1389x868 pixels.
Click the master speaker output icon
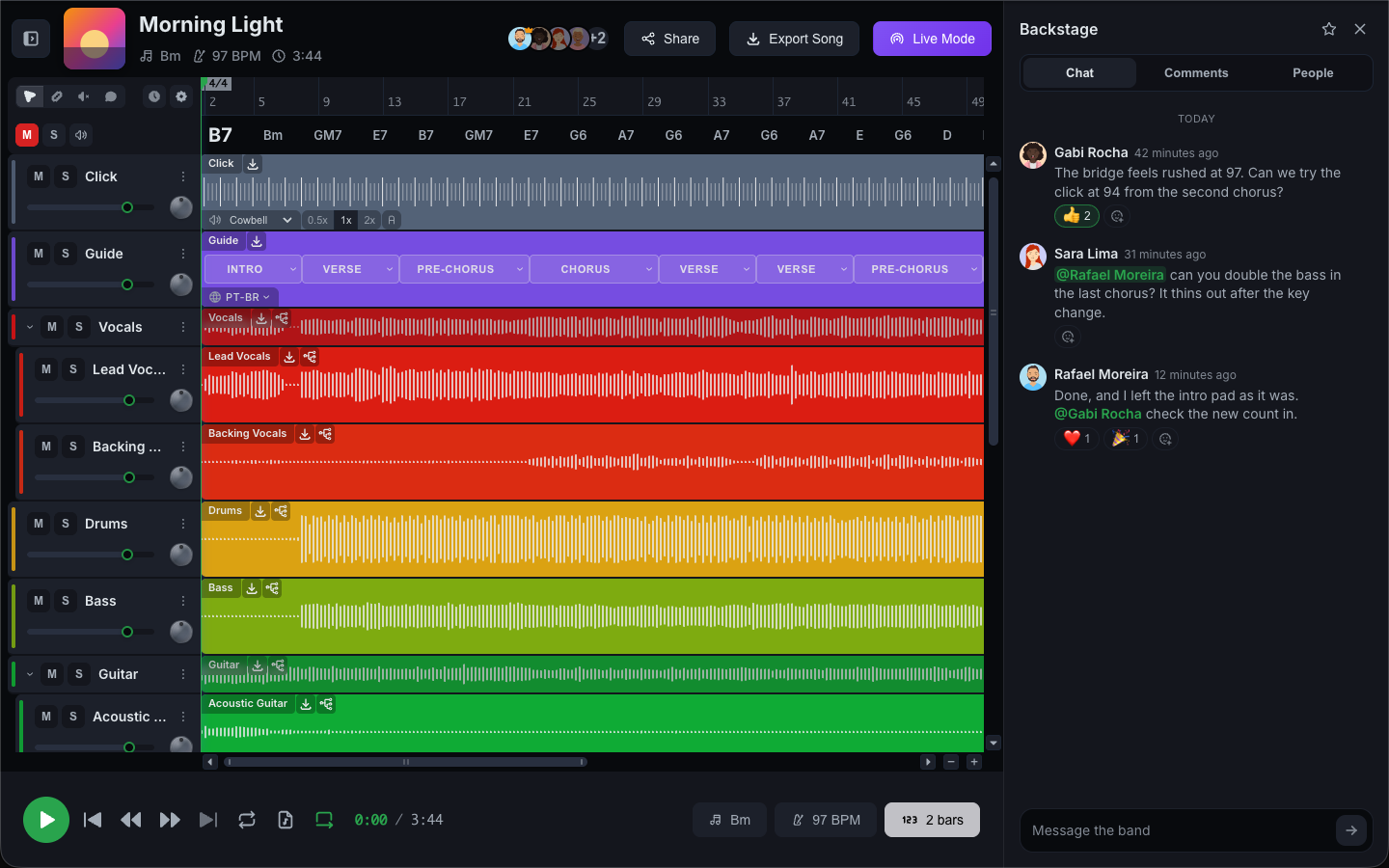81,135
